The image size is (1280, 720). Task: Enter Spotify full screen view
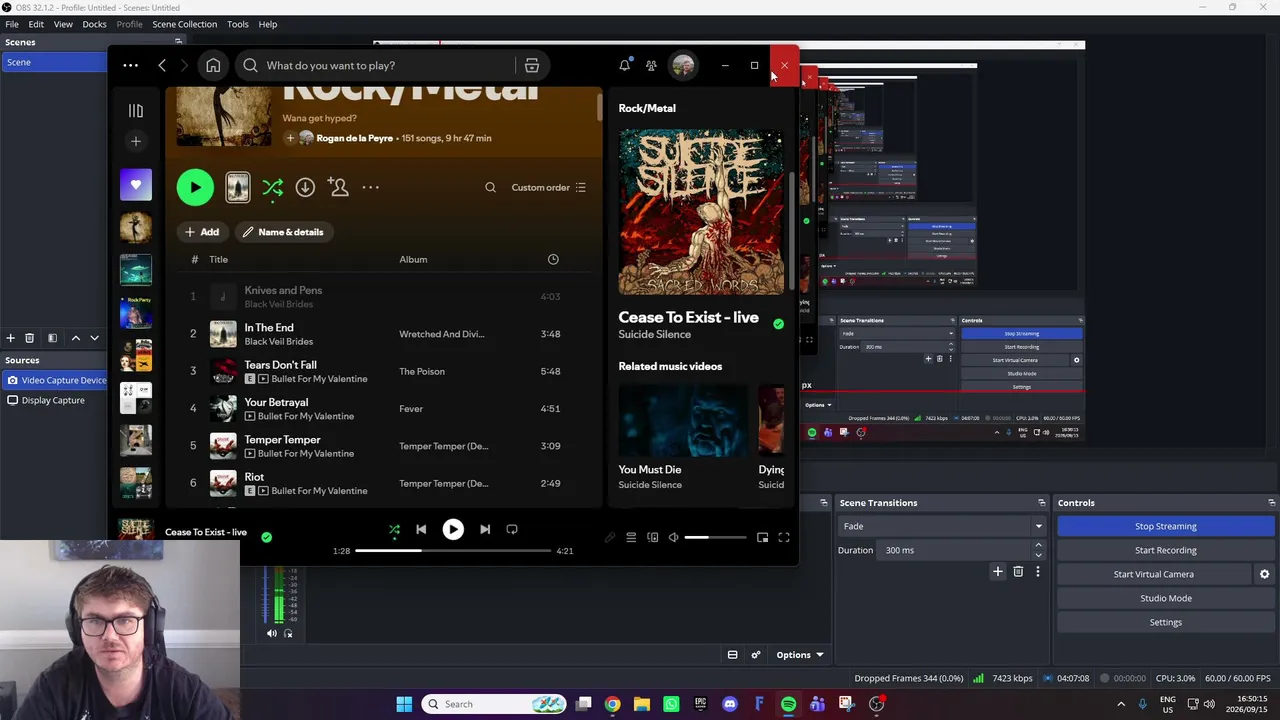(x=784, y=537)
